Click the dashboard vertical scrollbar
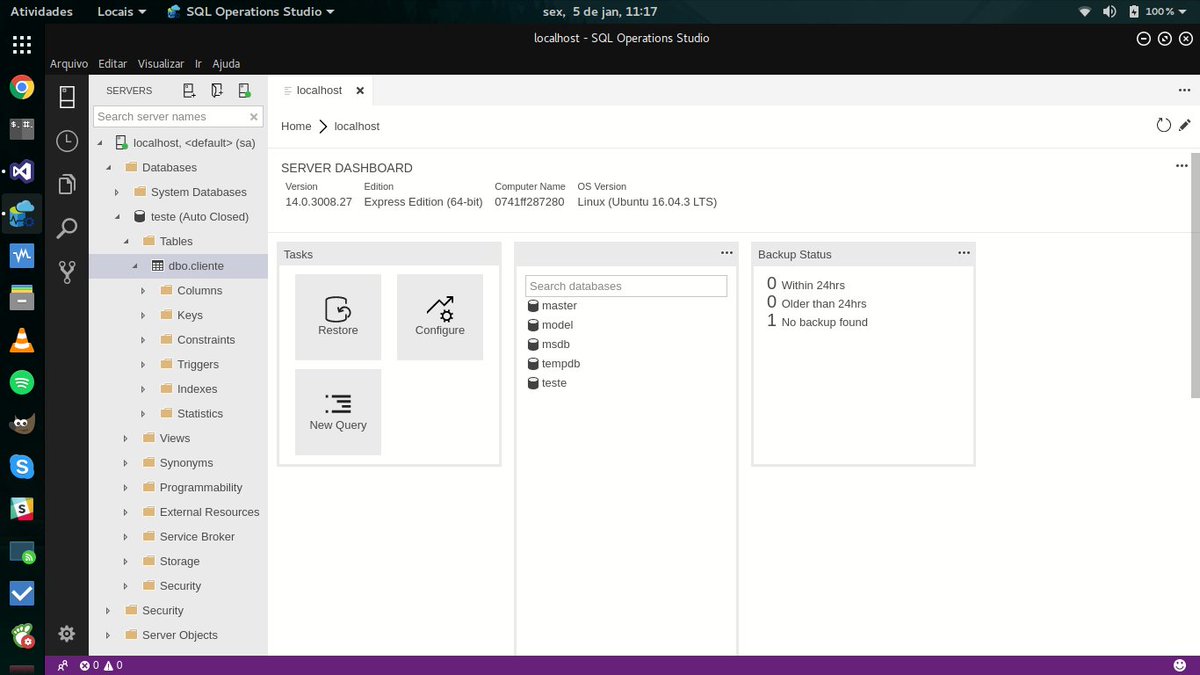Screen dimensions: 1200x675 point(1195,275)
